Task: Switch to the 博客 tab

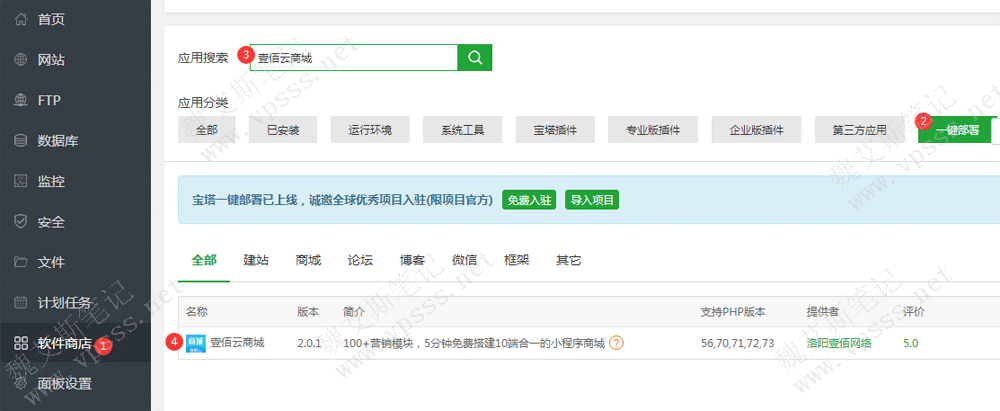Action: (412, 260)
